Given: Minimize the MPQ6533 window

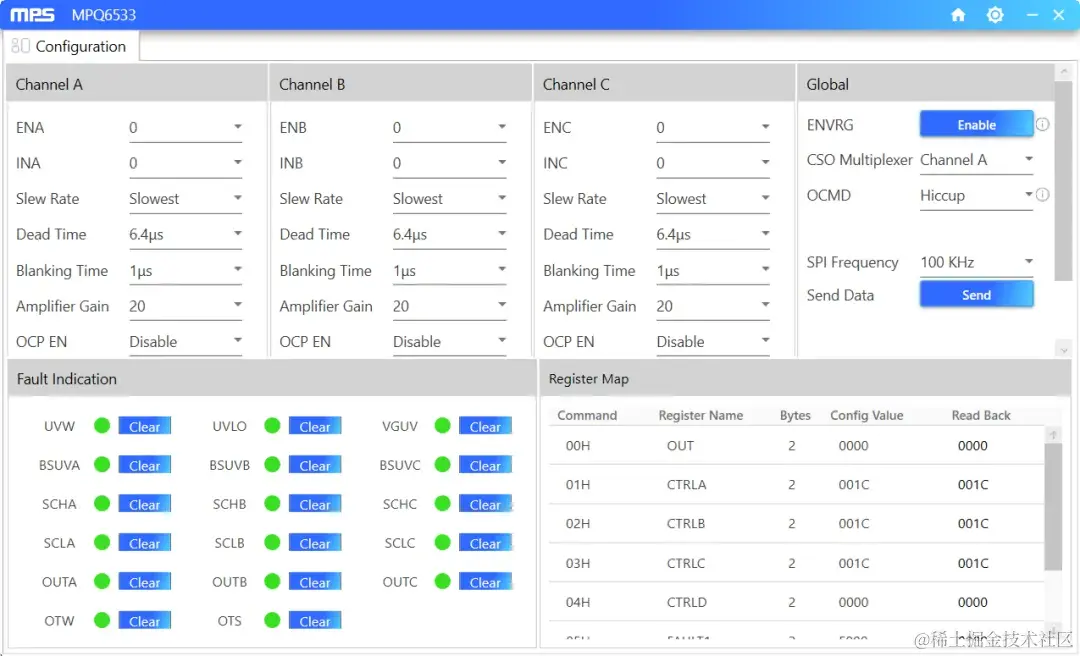Looking at the screenshot, I should coord(1032,14).
